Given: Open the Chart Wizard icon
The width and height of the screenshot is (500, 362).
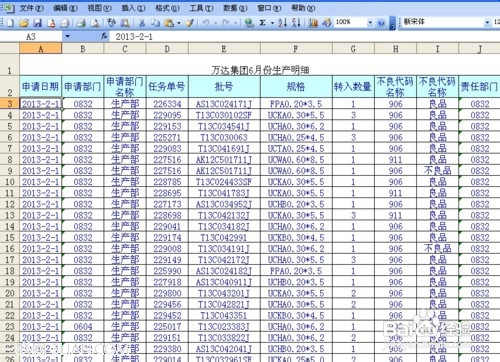Looking at the screenshot, I should click(313, 23).
